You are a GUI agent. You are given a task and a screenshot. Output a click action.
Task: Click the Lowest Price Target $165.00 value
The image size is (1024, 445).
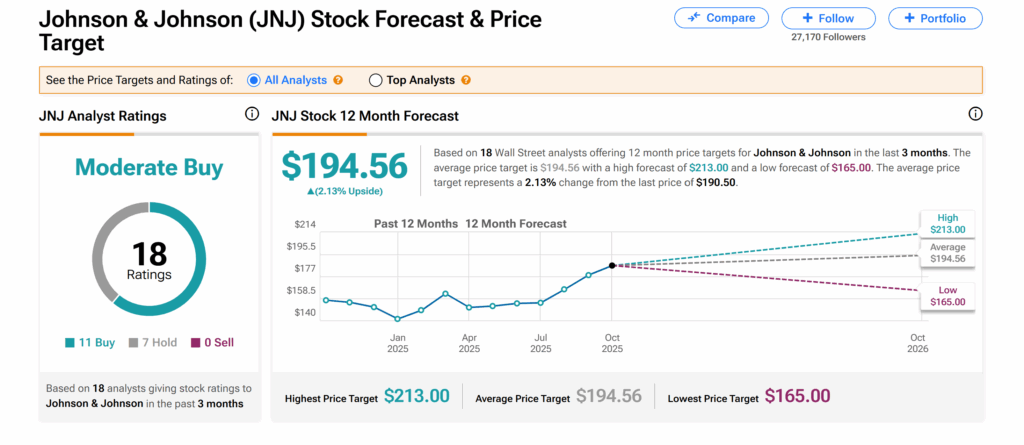click(797, 396)
